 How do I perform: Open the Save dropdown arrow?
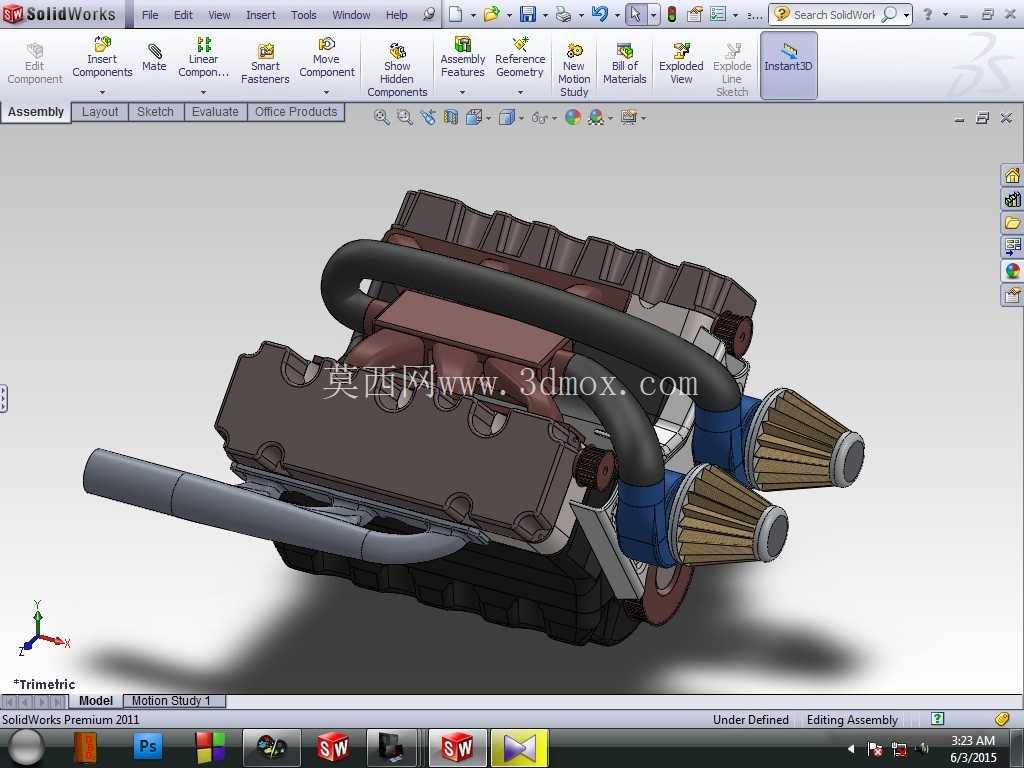(545, 14)
